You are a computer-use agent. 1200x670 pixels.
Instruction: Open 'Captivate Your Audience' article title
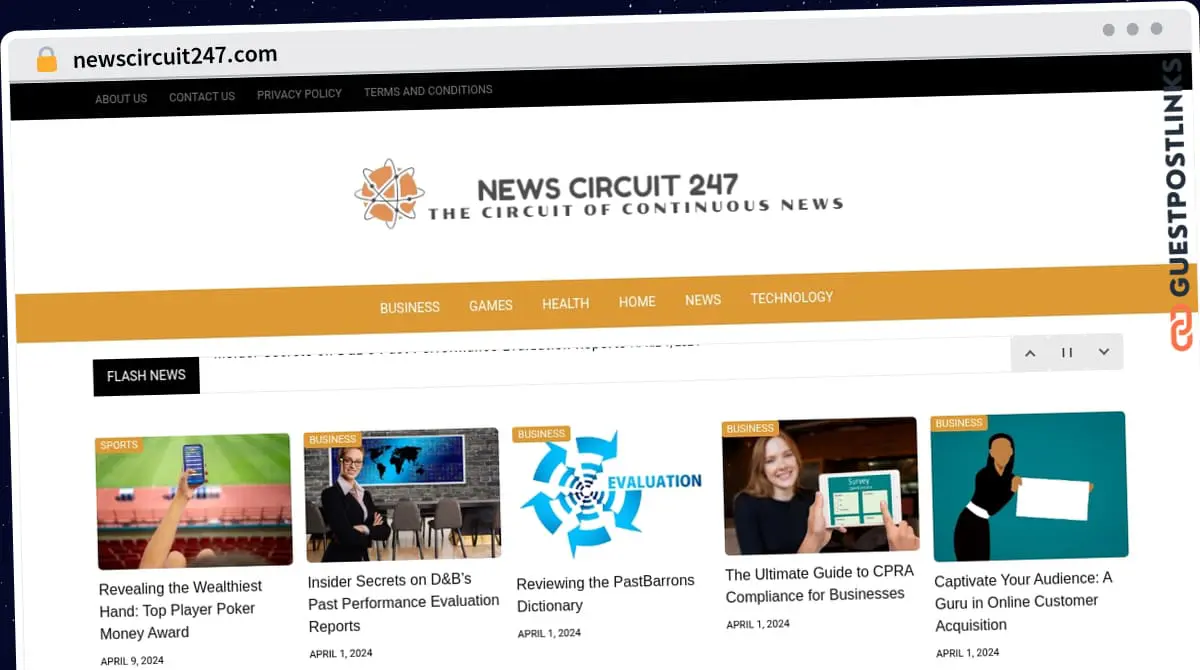pyautogui.click(x=1023, y=601)
